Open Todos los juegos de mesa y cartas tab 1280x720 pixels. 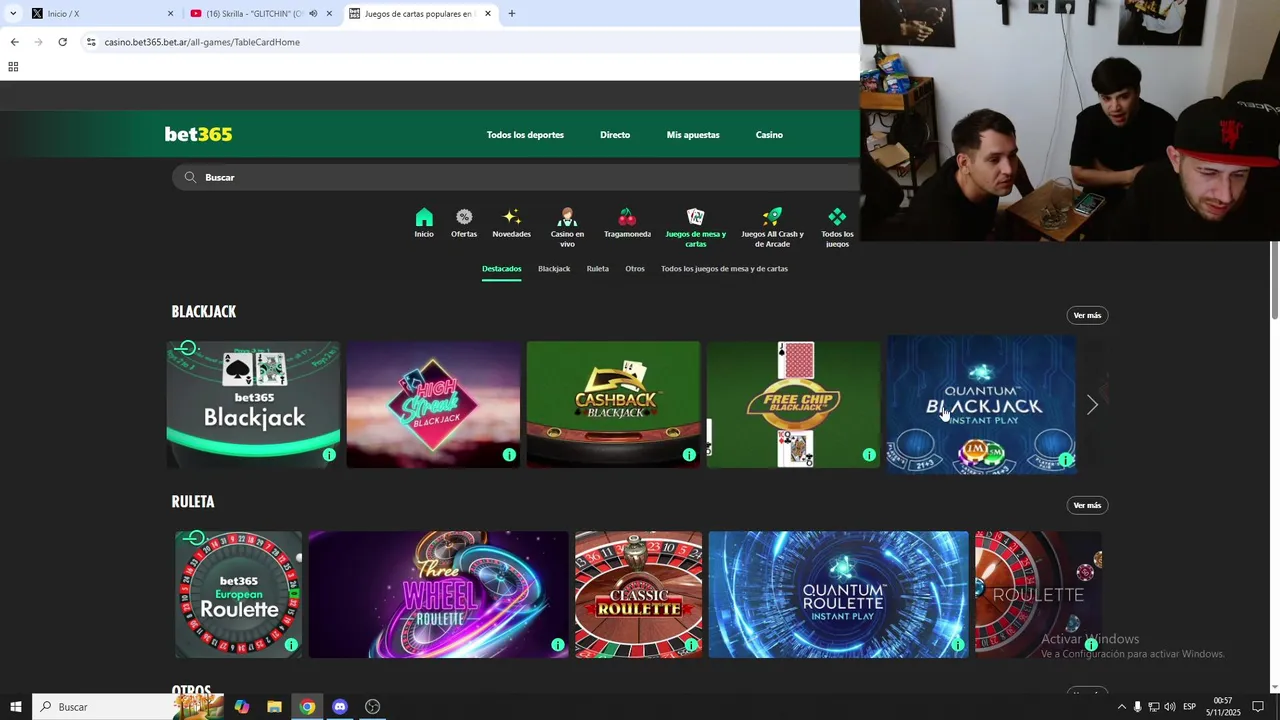coord(724,269)
